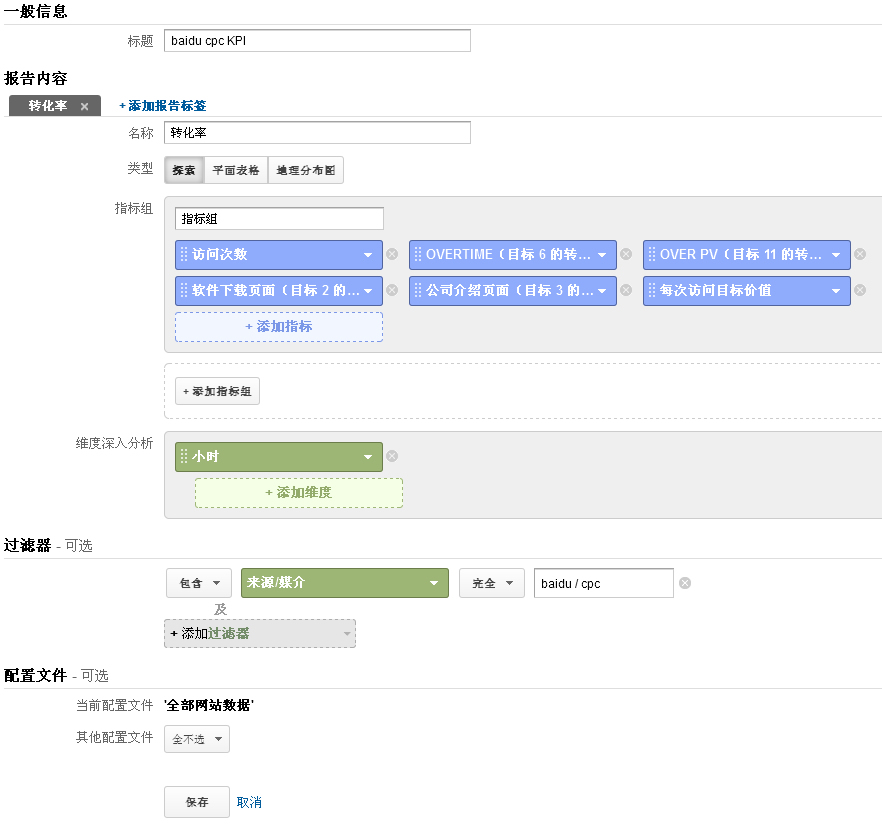
Task: Close the 转化率 report tab
Action: [85, 106]
